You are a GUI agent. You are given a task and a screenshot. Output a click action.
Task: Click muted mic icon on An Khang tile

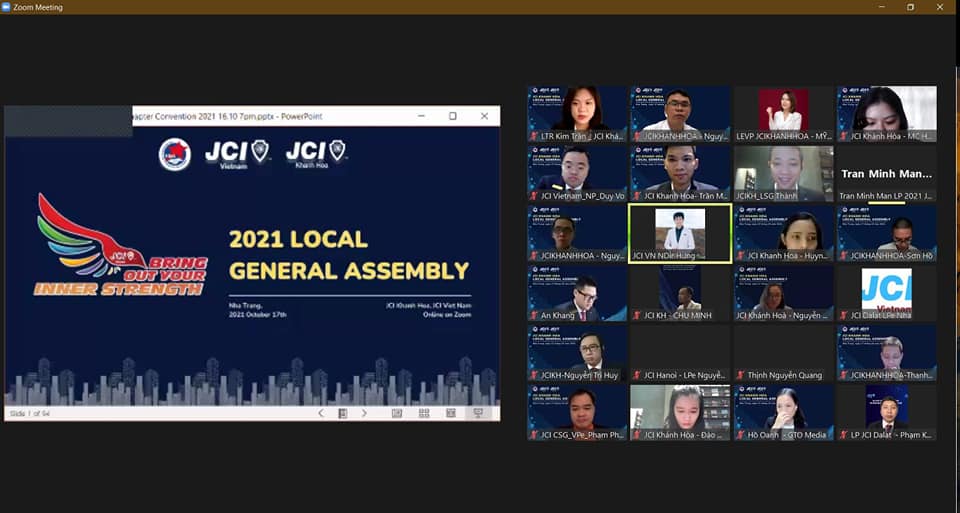[x=534, y=316]
